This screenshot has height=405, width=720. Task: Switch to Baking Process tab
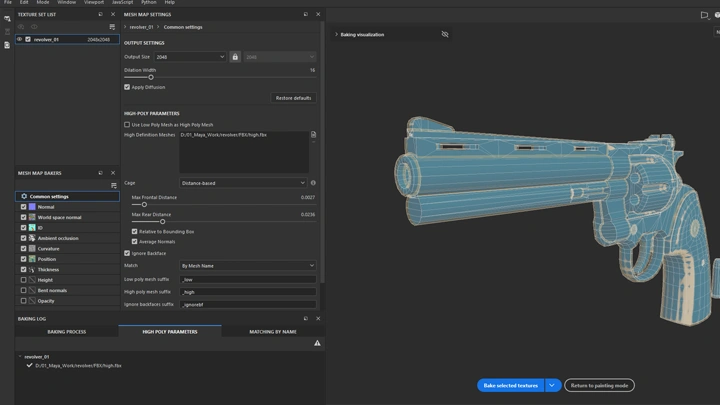pos(67,332)
